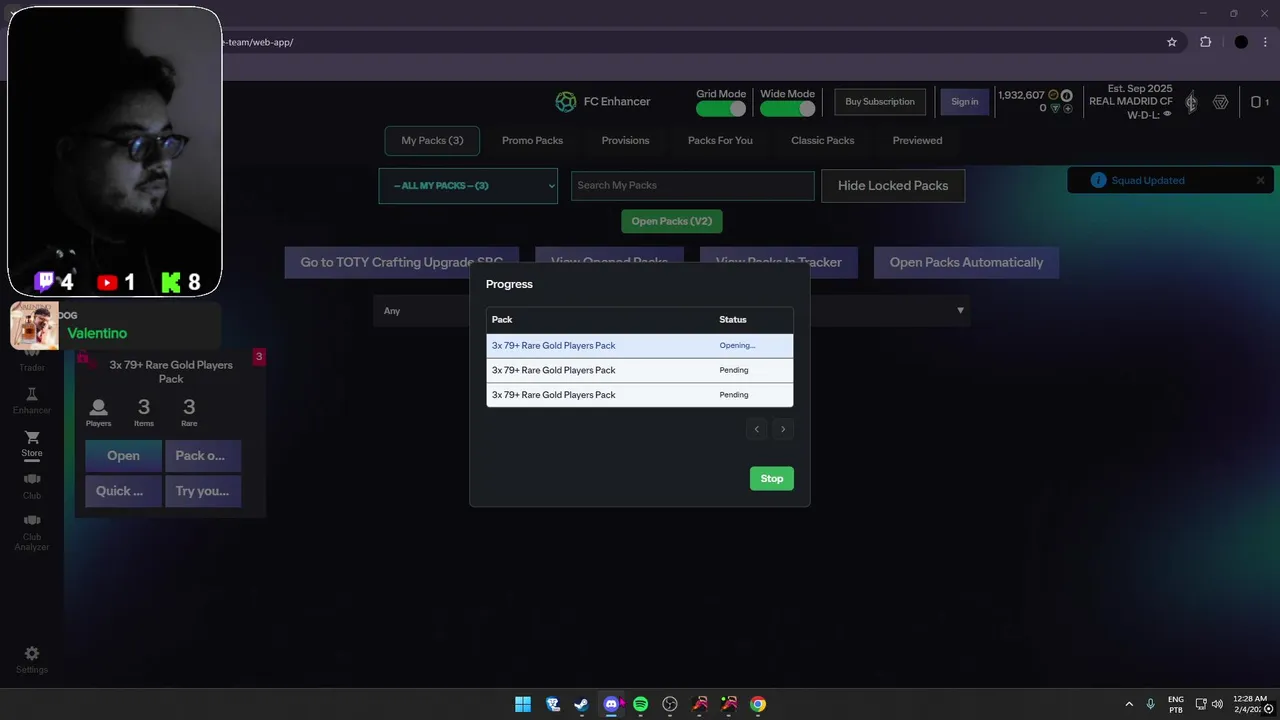Bookmark this page with the star icon
Viewport: 1280px width, 720px height.
1172,42
